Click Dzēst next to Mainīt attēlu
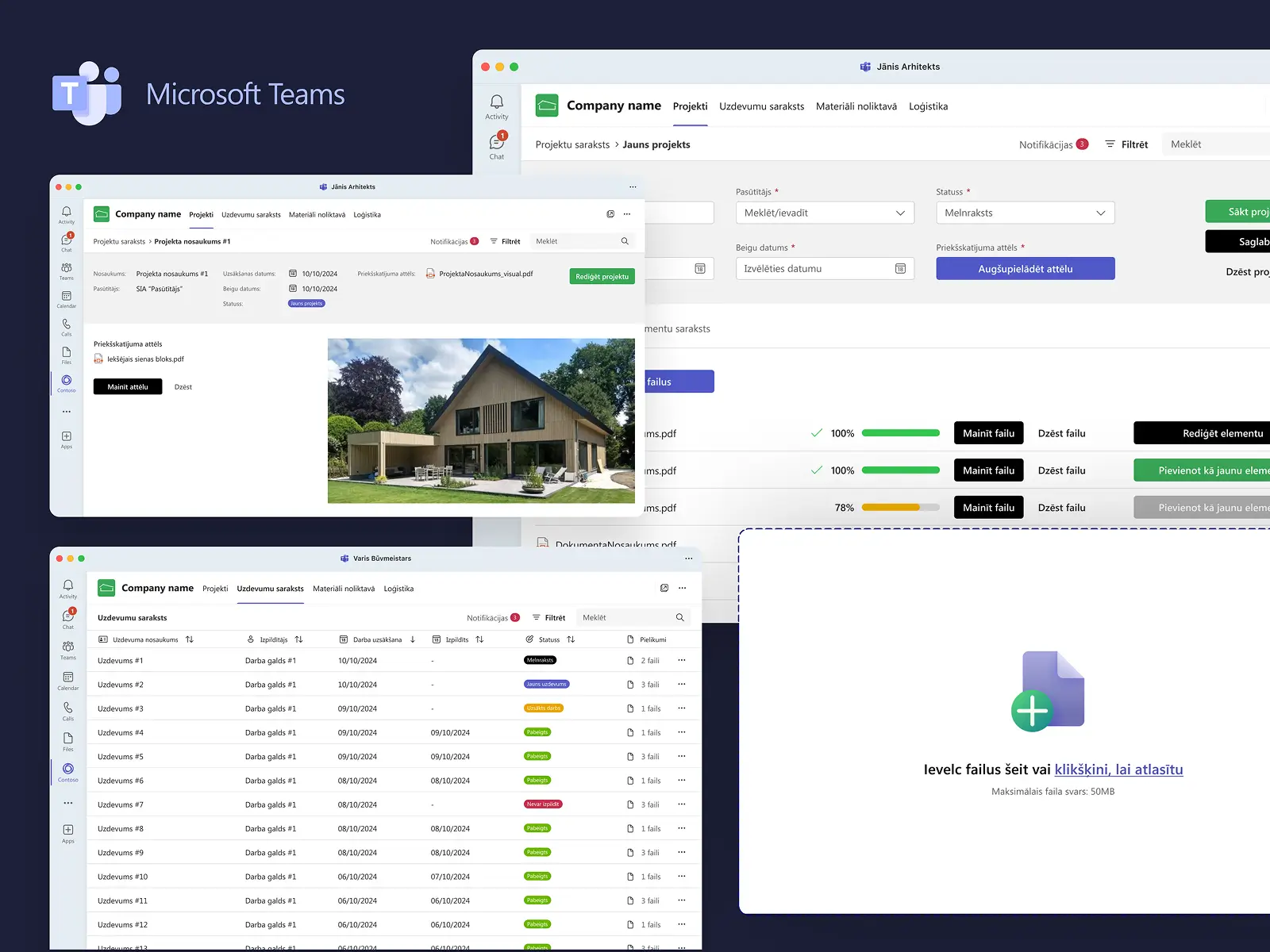 click(x=183, y=387)
